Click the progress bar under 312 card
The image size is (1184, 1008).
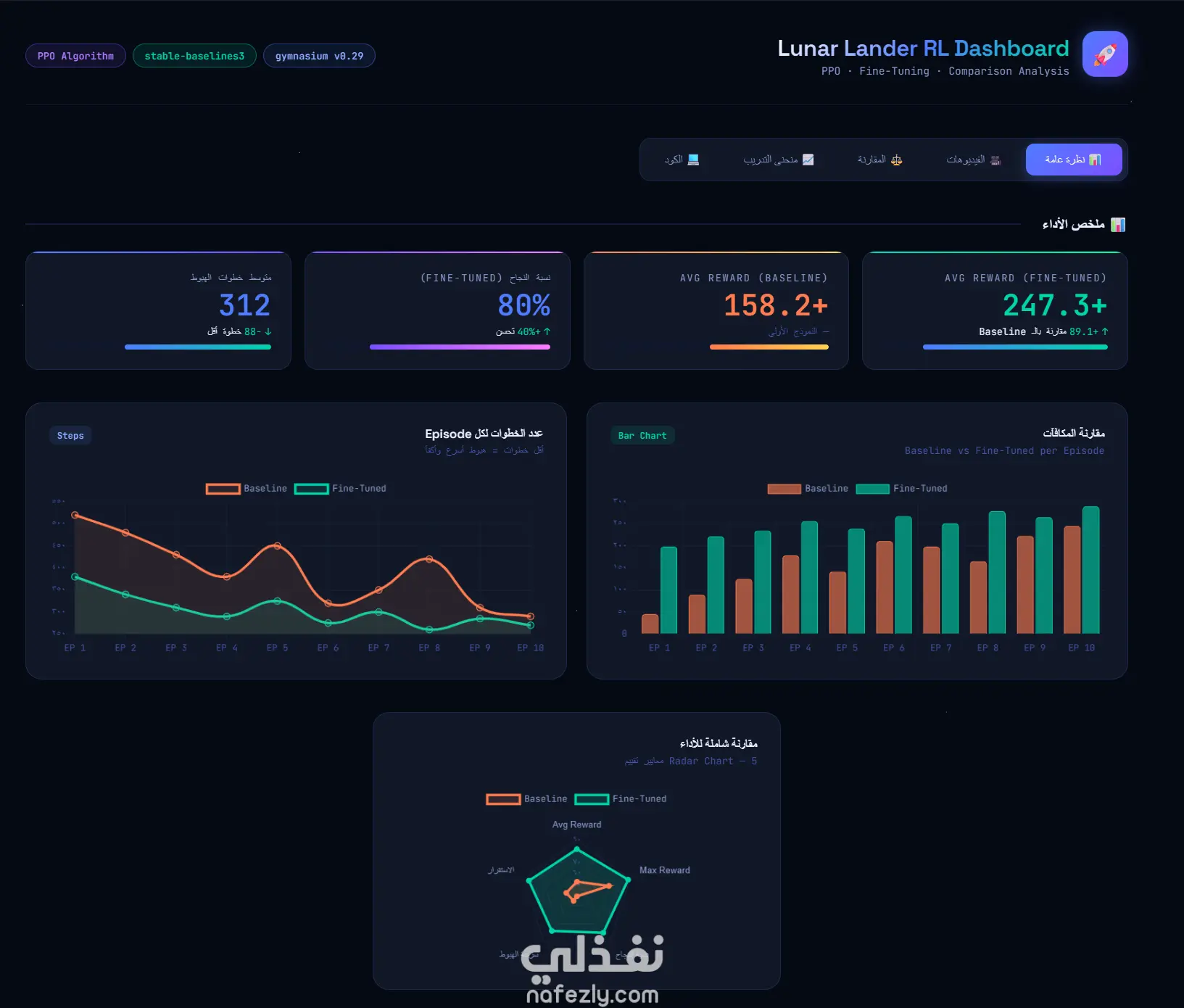pos(198,347)
